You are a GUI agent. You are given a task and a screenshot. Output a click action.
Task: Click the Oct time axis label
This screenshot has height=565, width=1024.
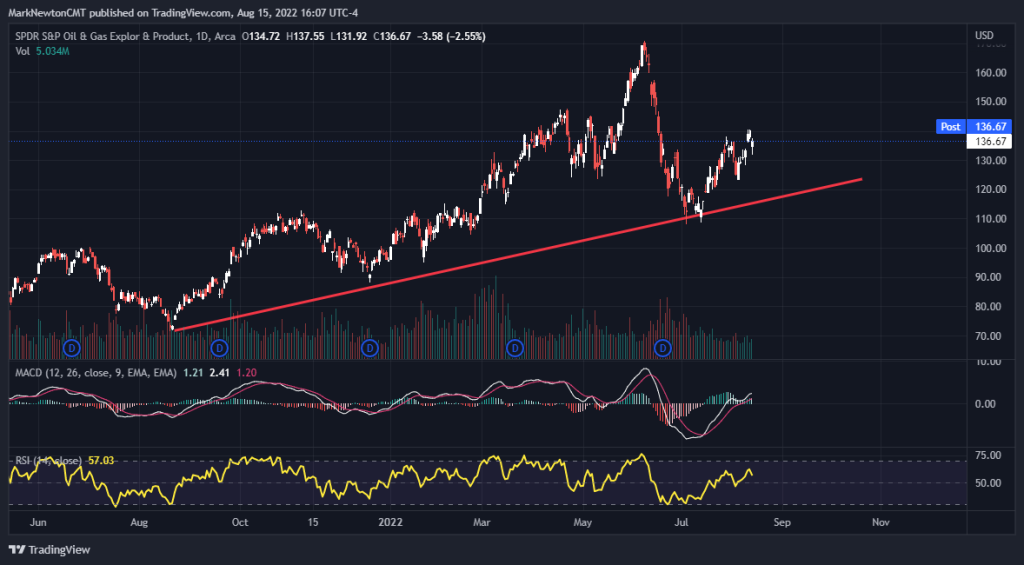click(240, 523)
